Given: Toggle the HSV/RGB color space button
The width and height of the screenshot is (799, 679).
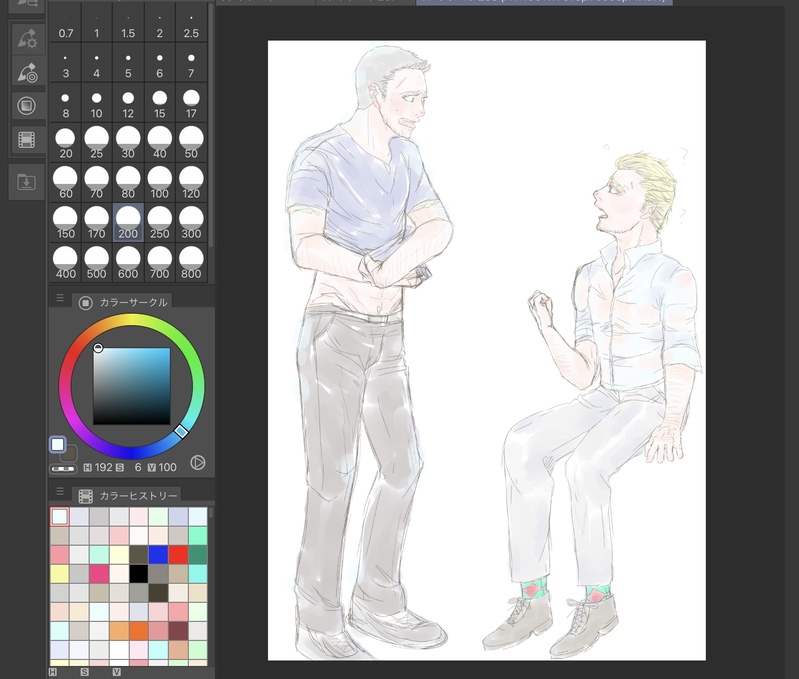Looking at the screenshot, I should tap(198, 463).
